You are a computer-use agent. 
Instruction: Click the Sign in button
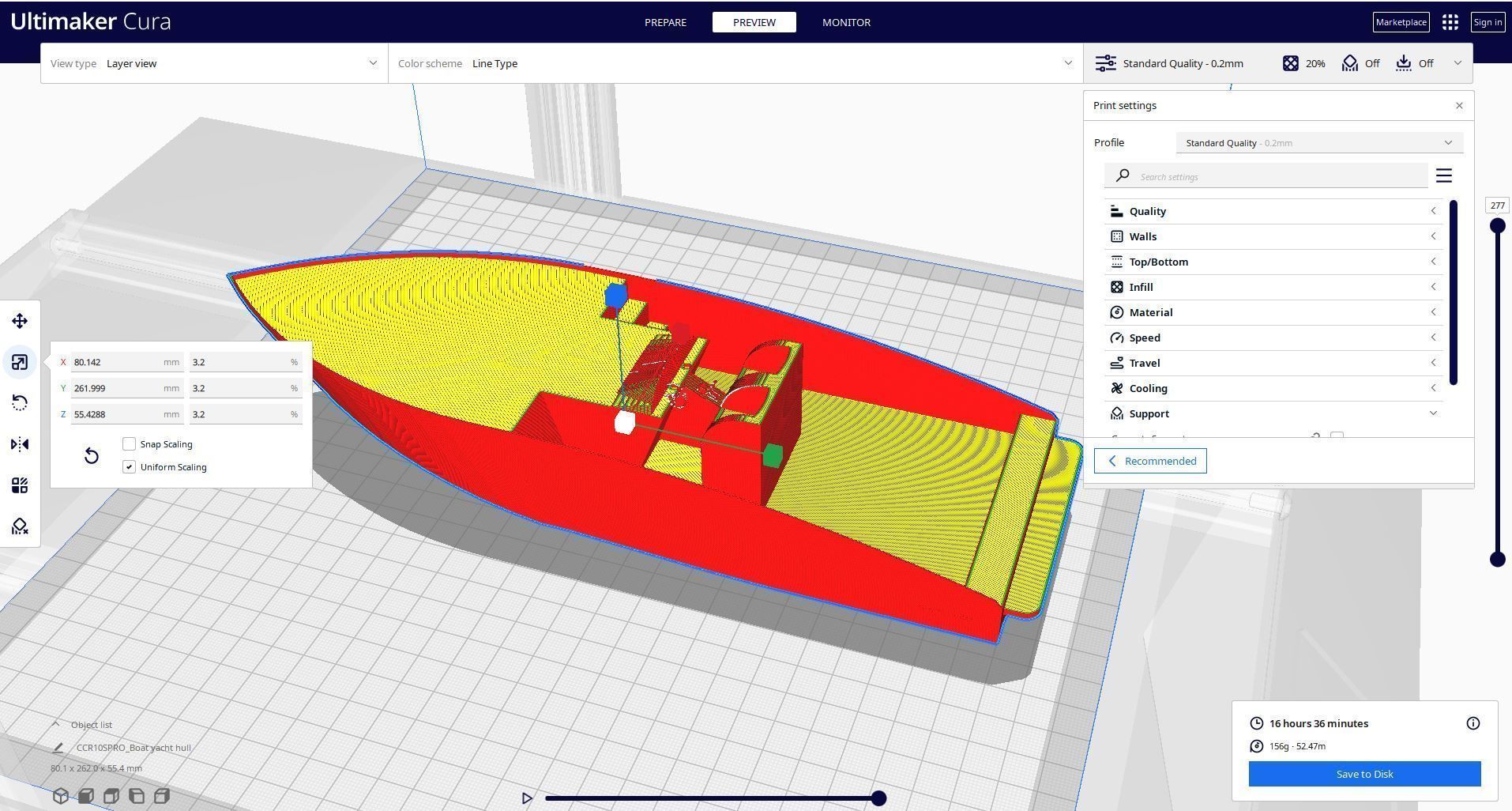(x=1488, y=22)
